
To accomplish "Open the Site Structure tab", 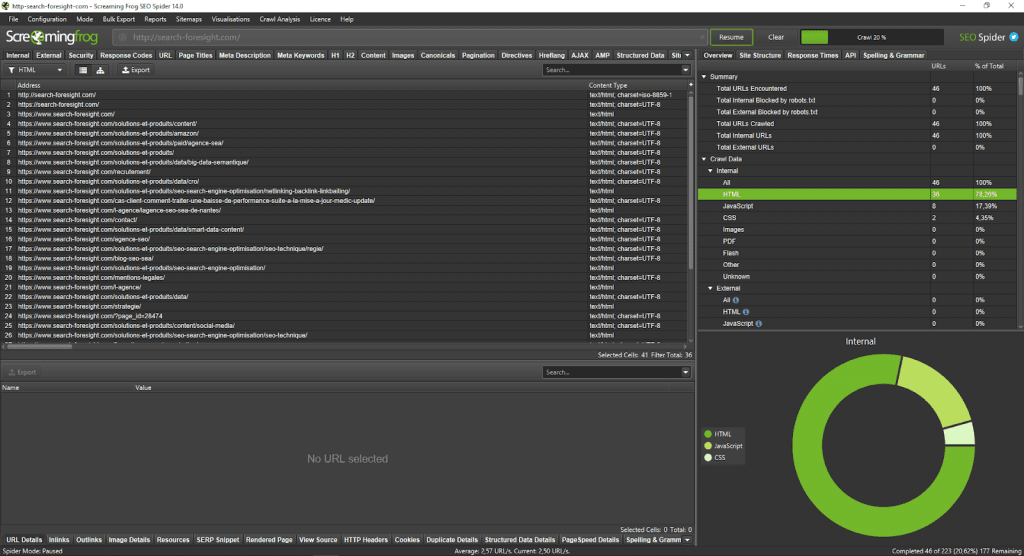I will (760, 56).
